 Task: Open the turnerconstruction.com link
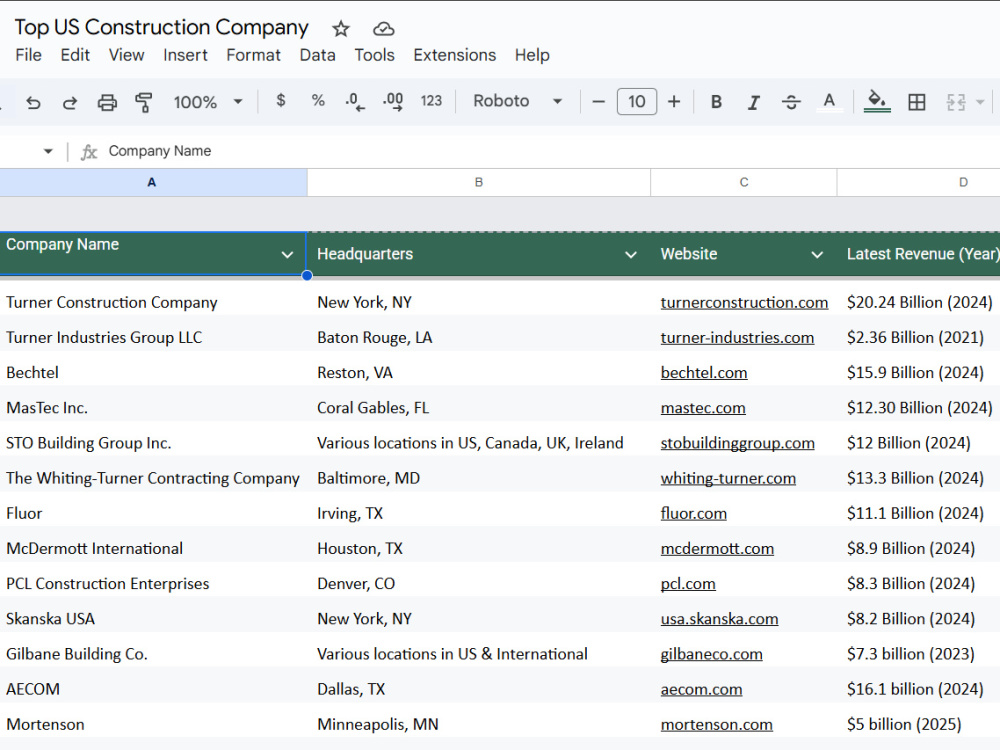[744, 302]
